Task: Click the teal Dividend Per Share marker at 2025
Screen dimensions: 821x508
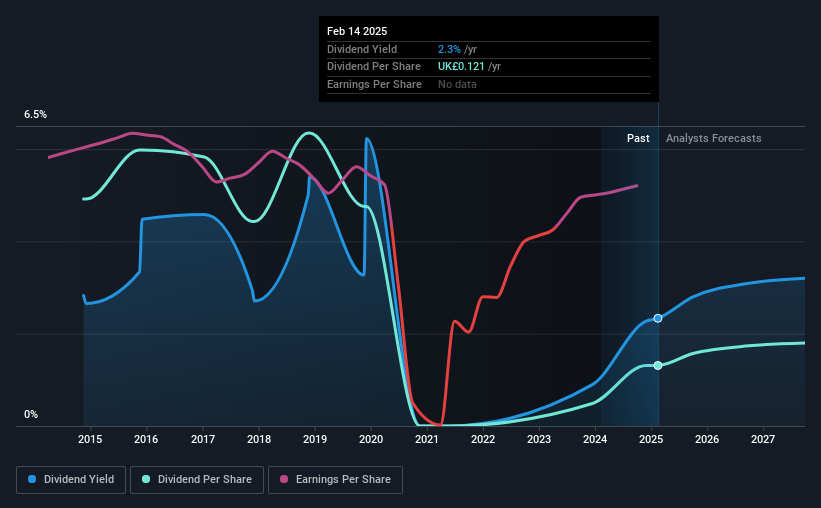Action: (658, 366)
